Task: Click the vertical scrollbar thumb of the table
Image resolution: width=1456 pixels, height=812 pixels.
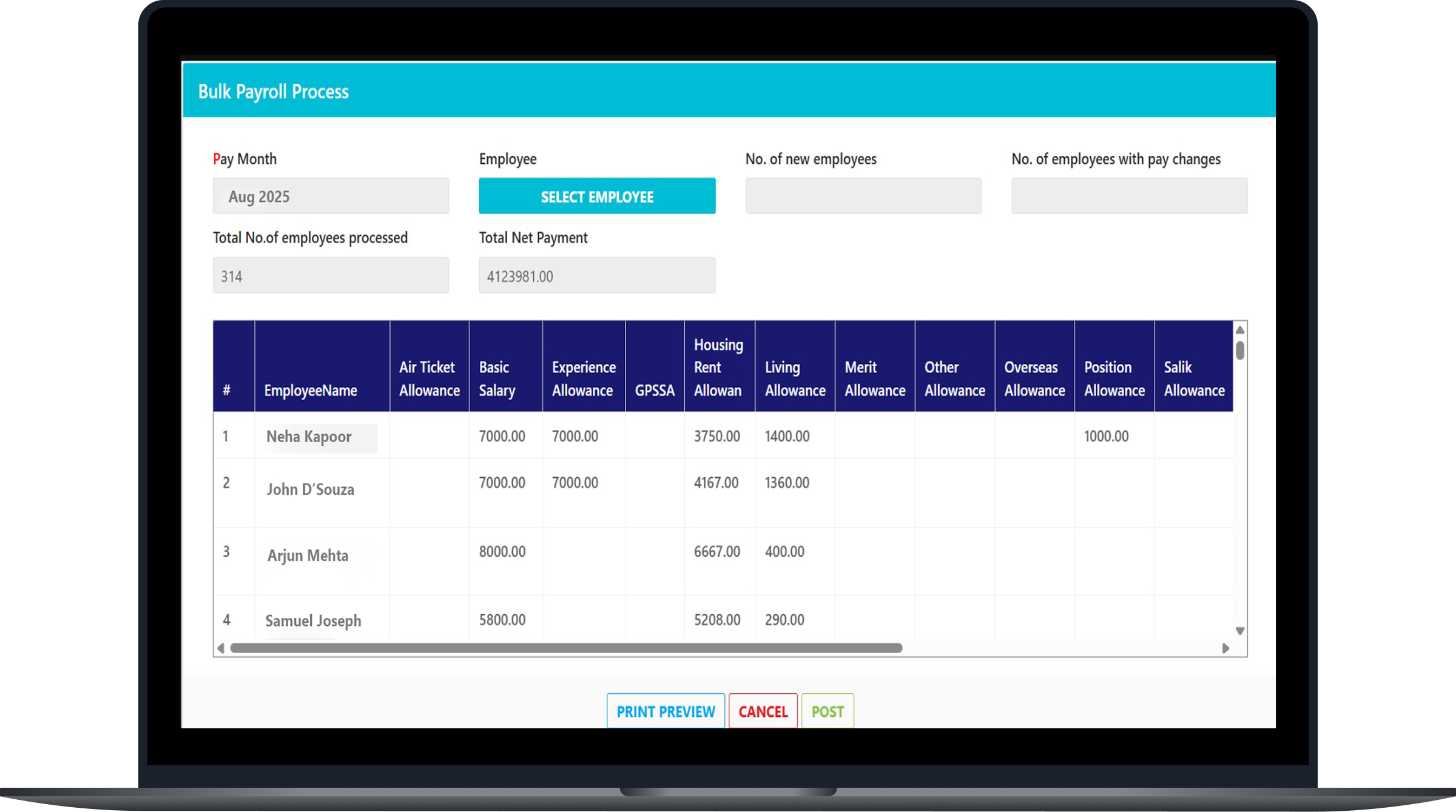Action: click(x=1240, y=351)
